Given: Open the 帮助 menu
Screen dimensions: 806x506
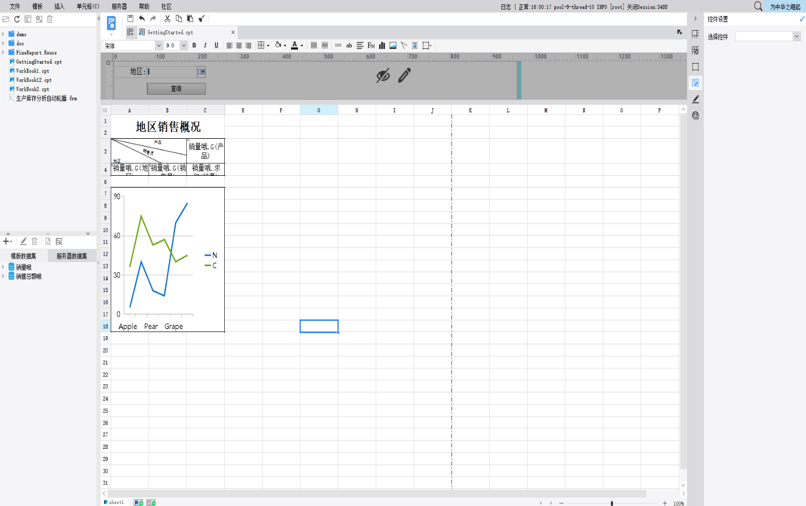Looking at the screenshot, I should pyautogui.click(x=144, y=6).
